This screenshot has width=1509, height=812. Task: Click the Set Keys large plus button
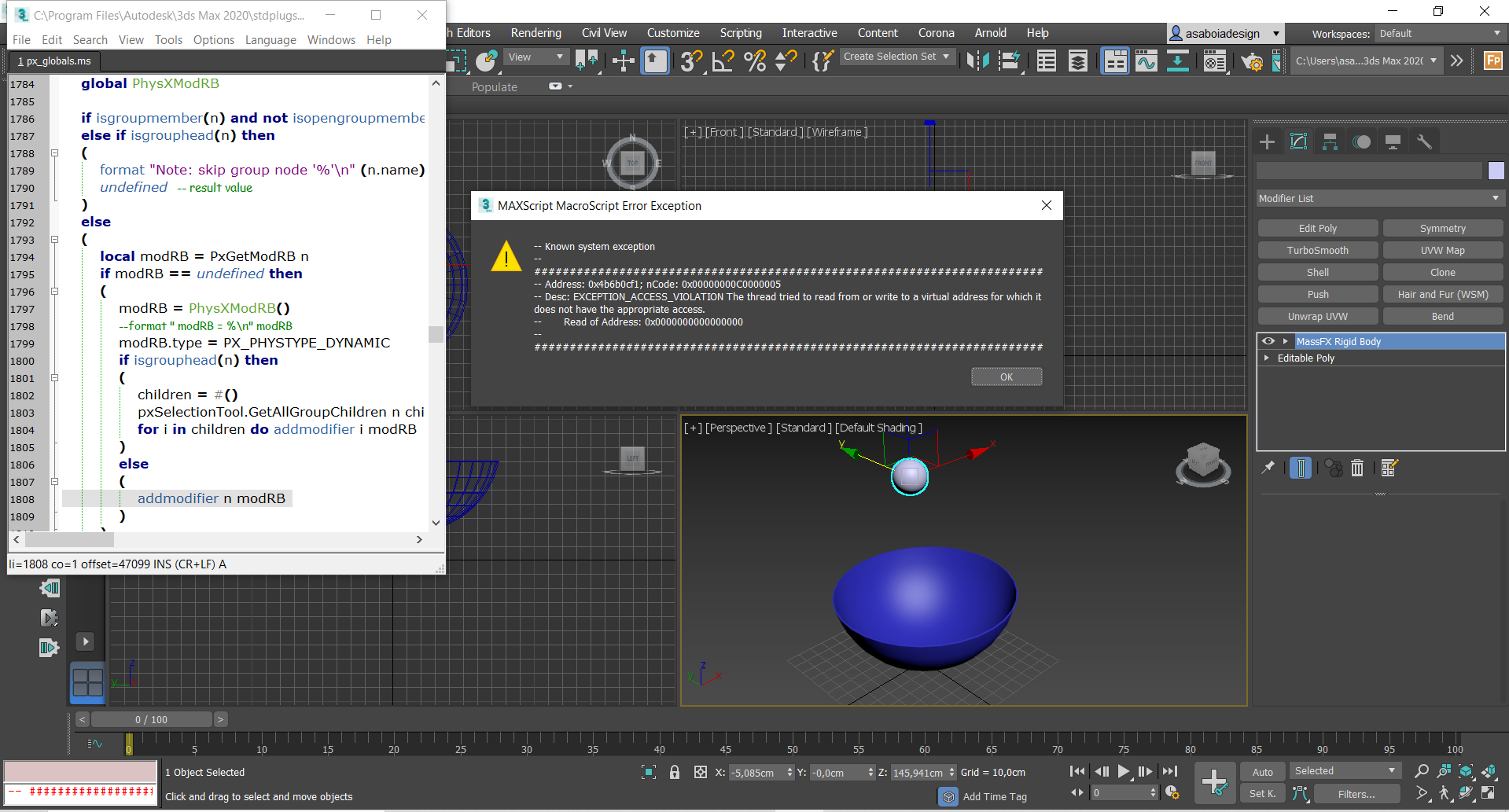tap(1214, 782)
